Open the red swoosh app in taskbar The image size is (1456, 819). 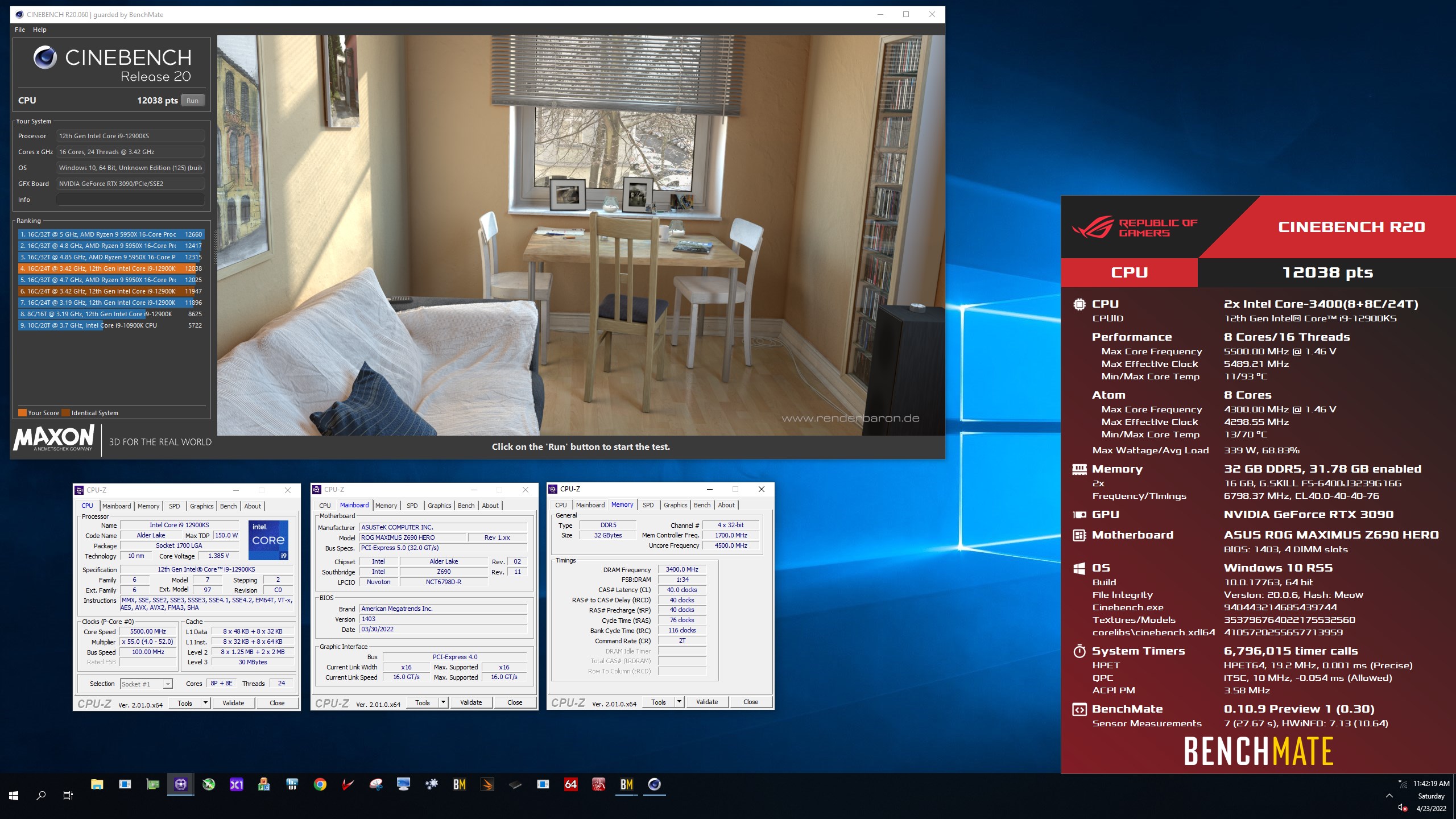pos(348,785)
